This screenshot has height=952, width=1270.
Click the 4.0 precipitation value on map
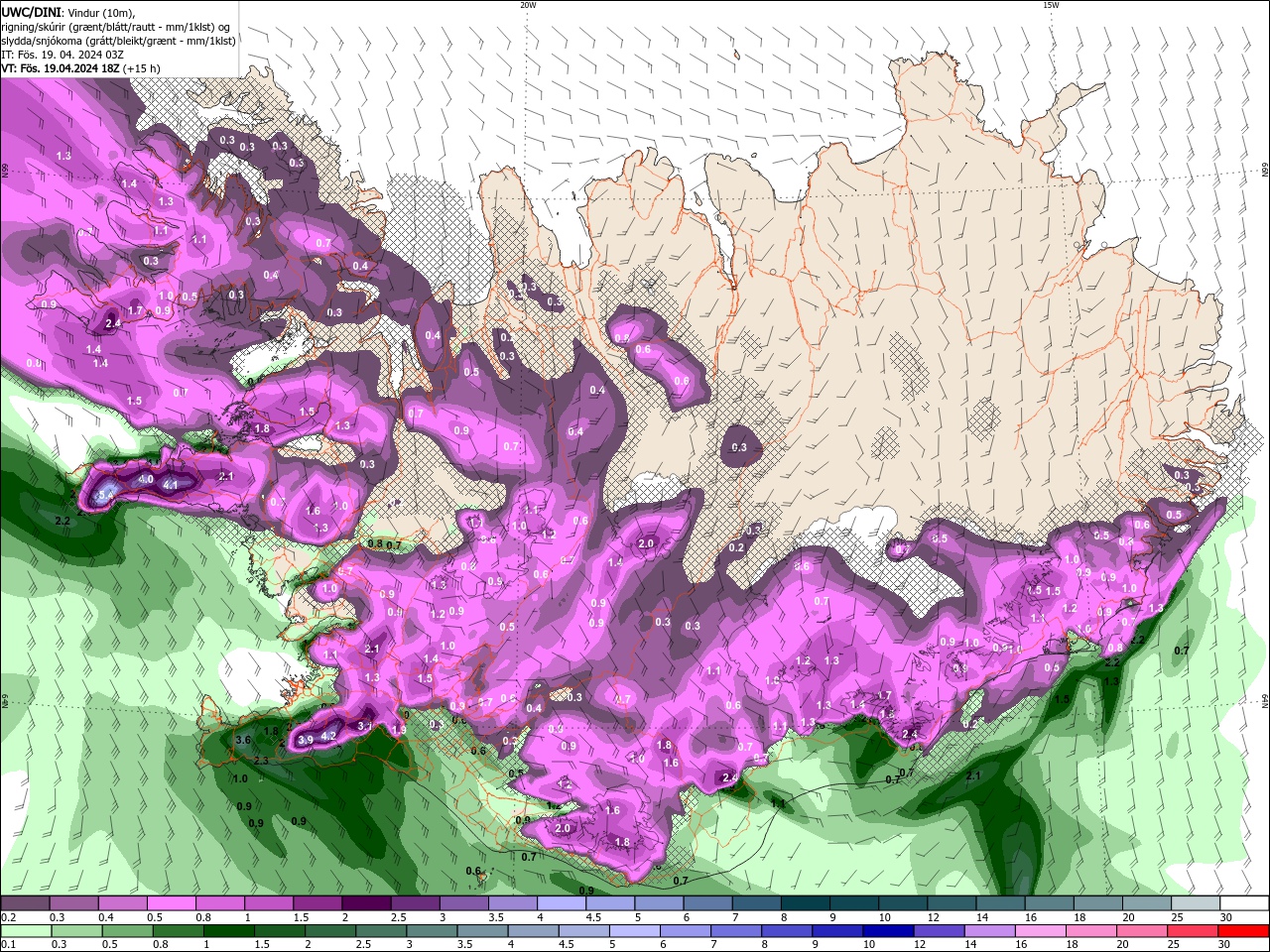pos(146,479)
